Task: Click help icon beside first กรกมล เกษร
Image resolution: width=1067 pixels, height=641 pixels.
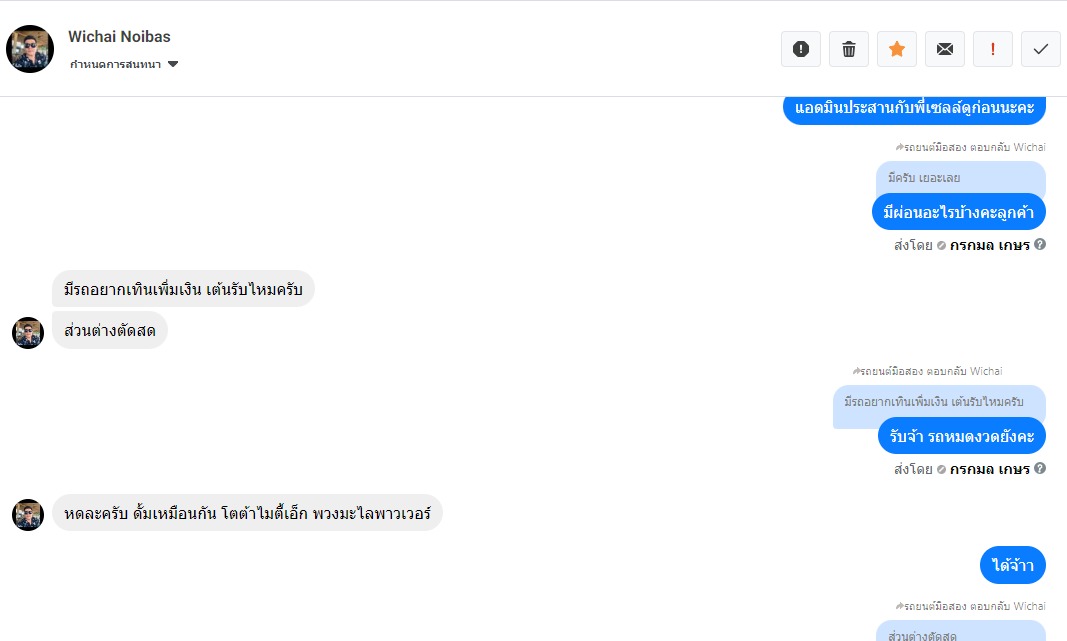Action: 1040,244
